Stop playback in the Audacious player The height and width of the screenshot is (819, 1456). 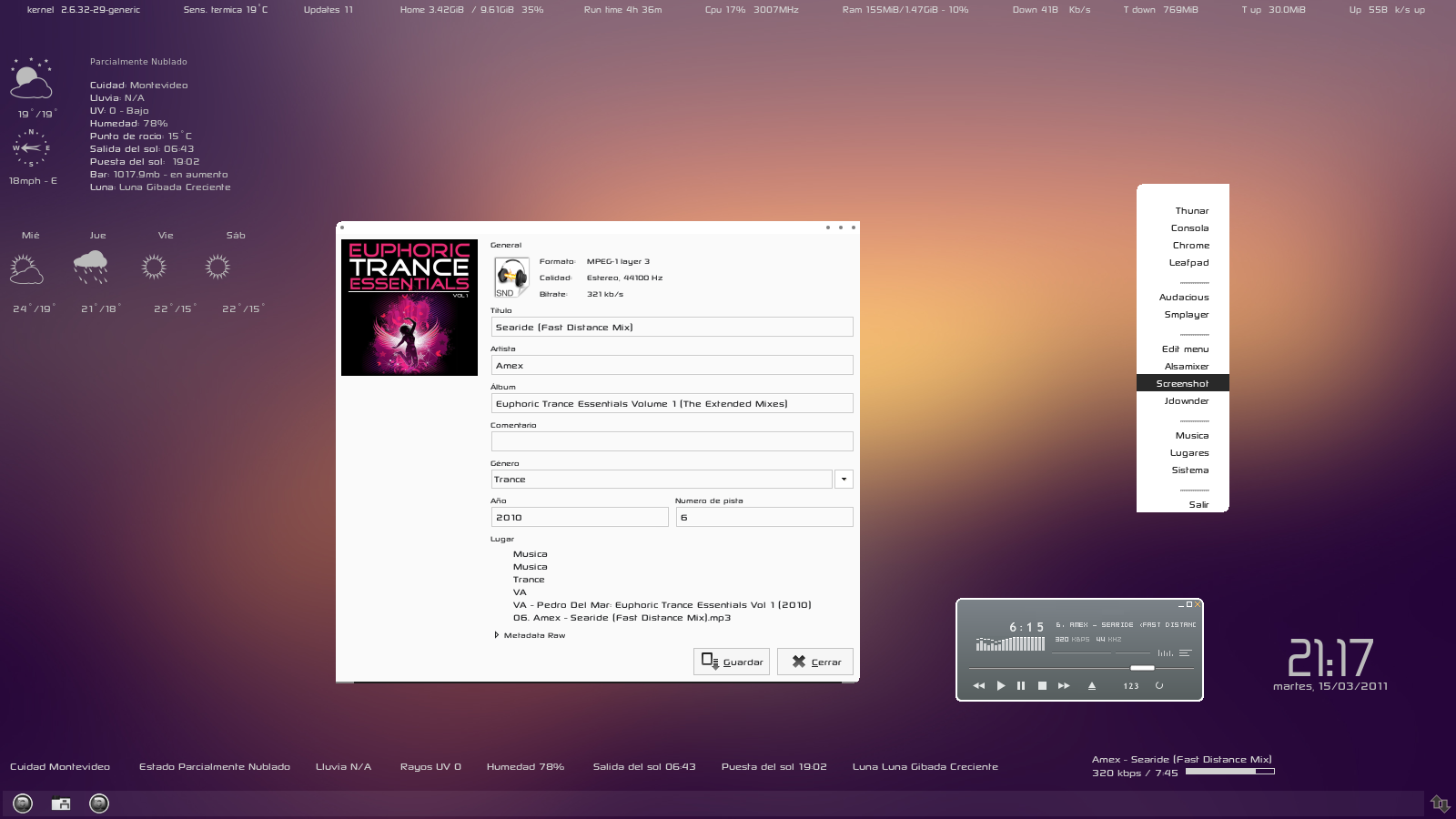coord(1042,686)
